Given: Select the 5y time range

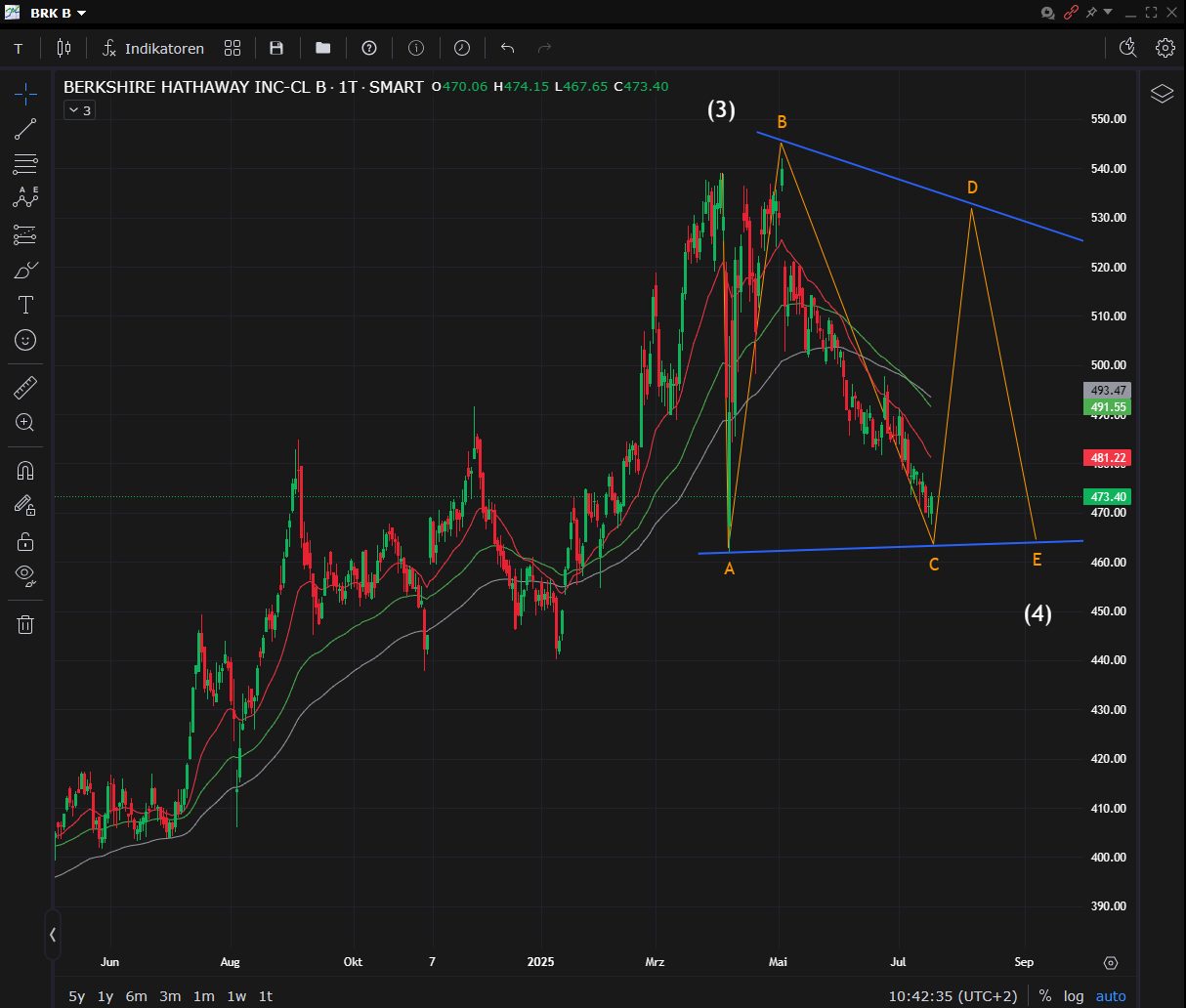Looking at the screenshot, I should (76, 996).
